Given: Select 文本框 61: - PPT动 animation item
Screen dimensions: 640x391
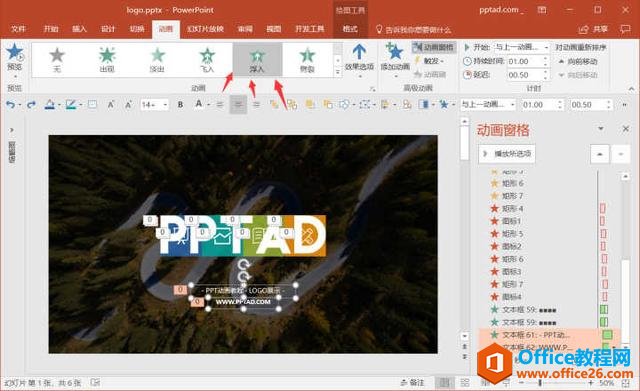Looking at the screenshot, I should [549, 335].
